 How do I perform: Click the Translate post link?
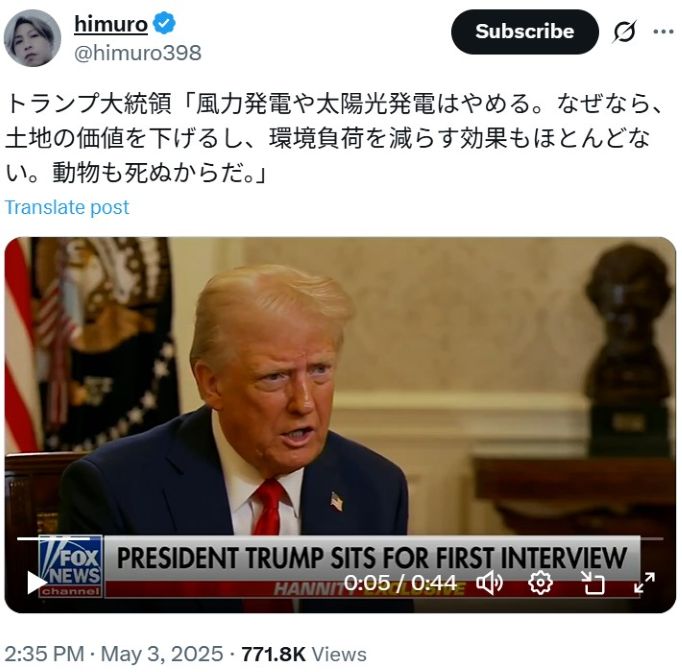click(x=67, y=207)
